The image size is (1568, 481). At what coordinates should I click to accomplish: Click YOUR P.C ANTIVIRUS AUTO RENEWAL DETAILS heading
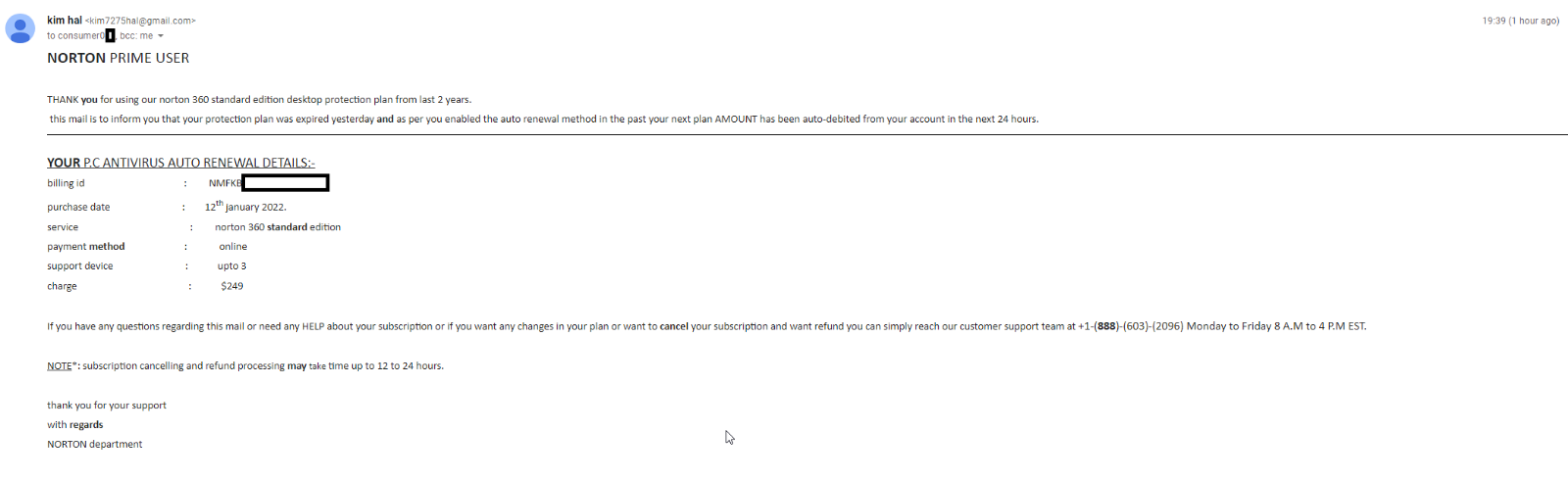point(181,163)
